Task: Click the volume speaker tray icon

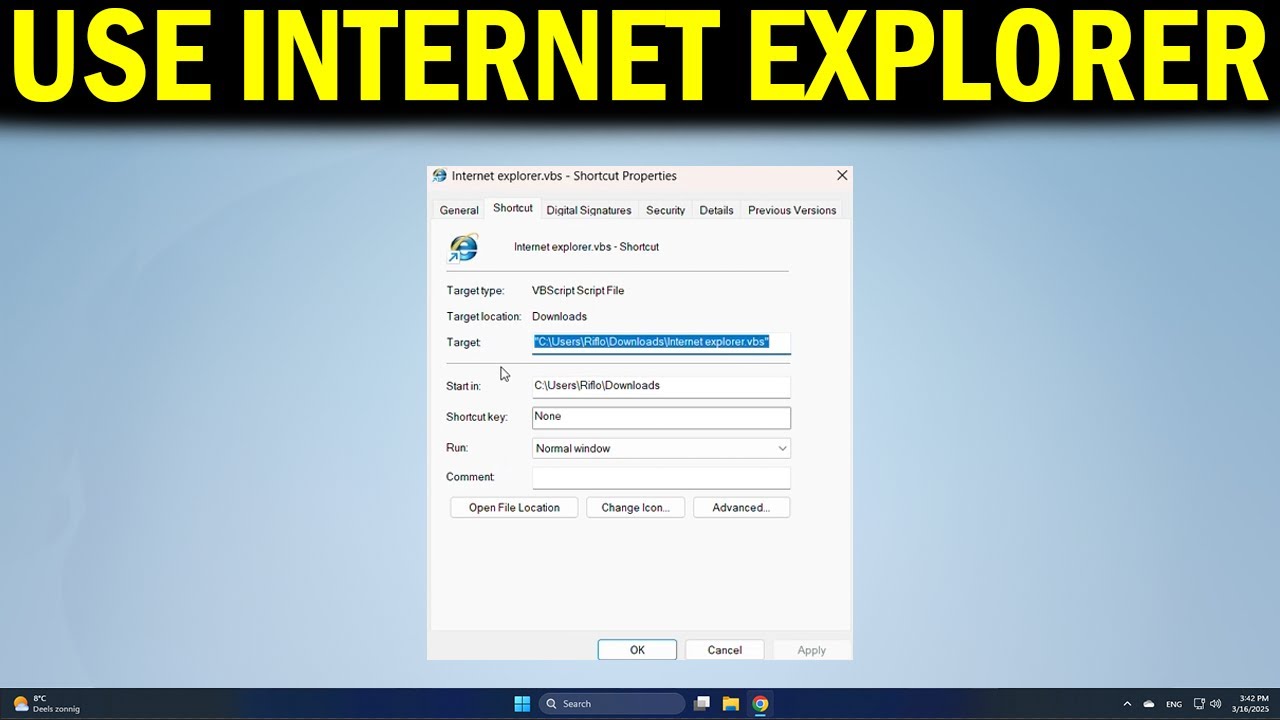Action: (1216, 704)
